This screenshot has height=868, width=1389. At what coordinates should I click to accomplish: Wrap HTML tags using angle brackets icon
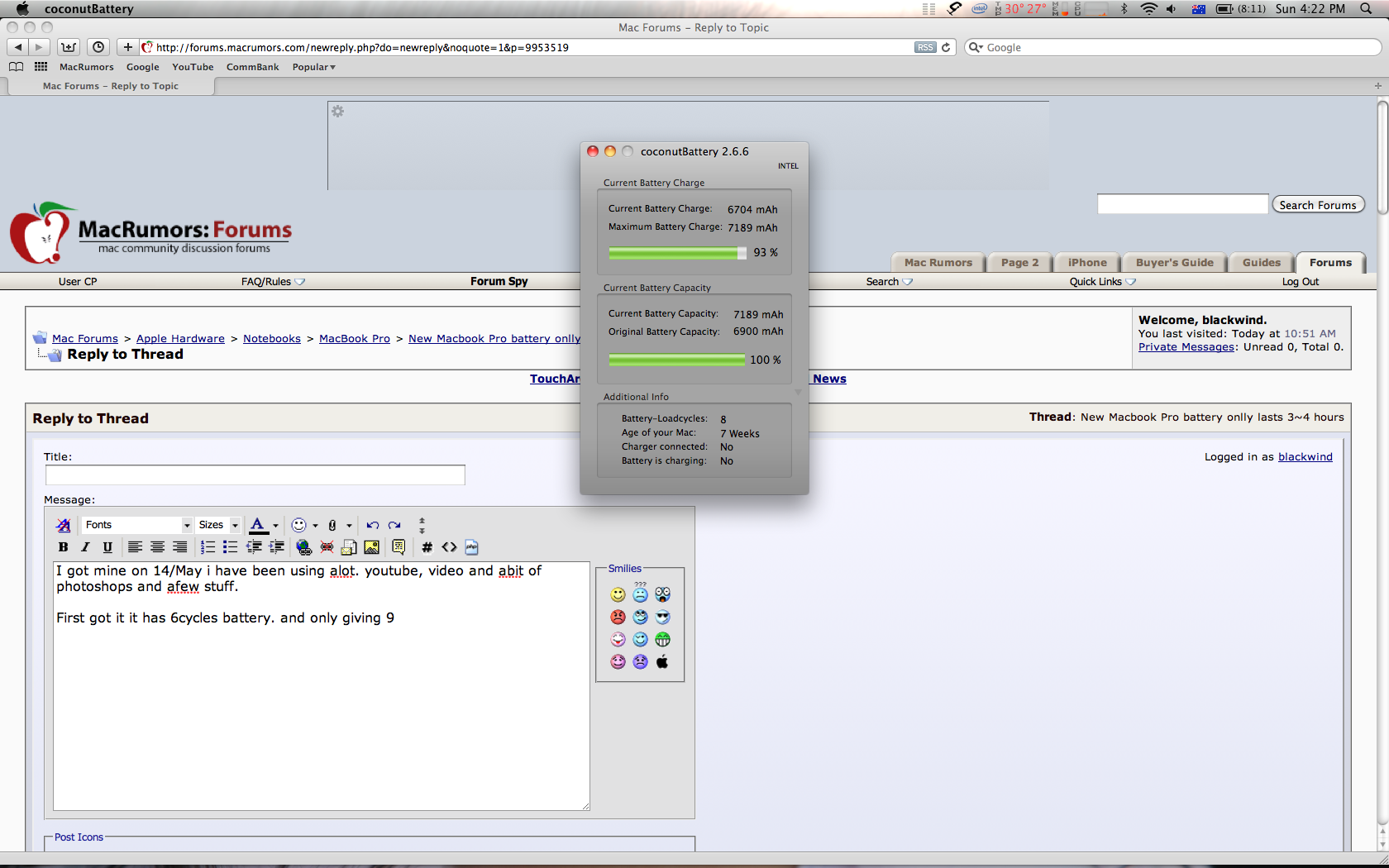click(449, 547)
